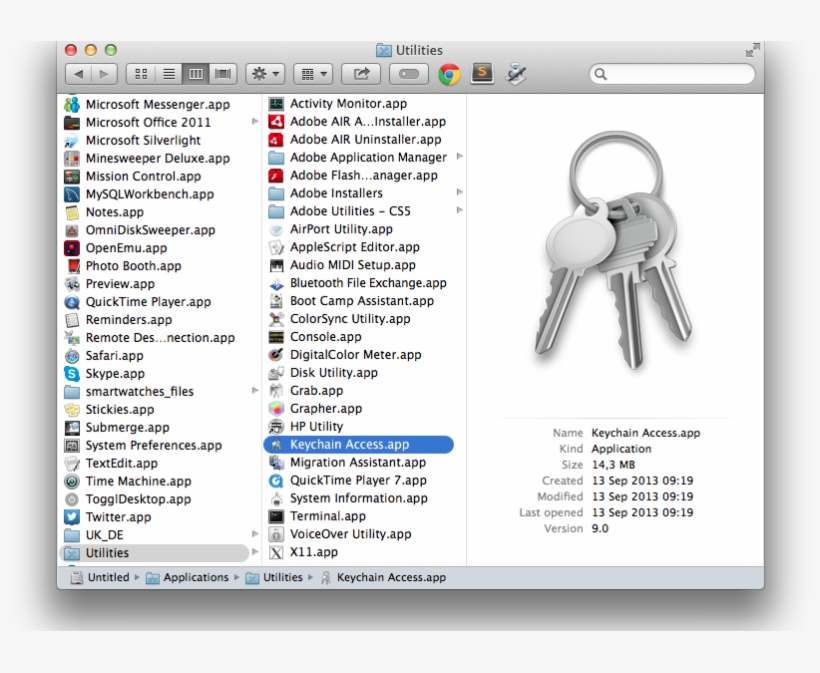820x673 pixels.
Task: Click the VoiceOver Utility.app icon
Action: 276,534
